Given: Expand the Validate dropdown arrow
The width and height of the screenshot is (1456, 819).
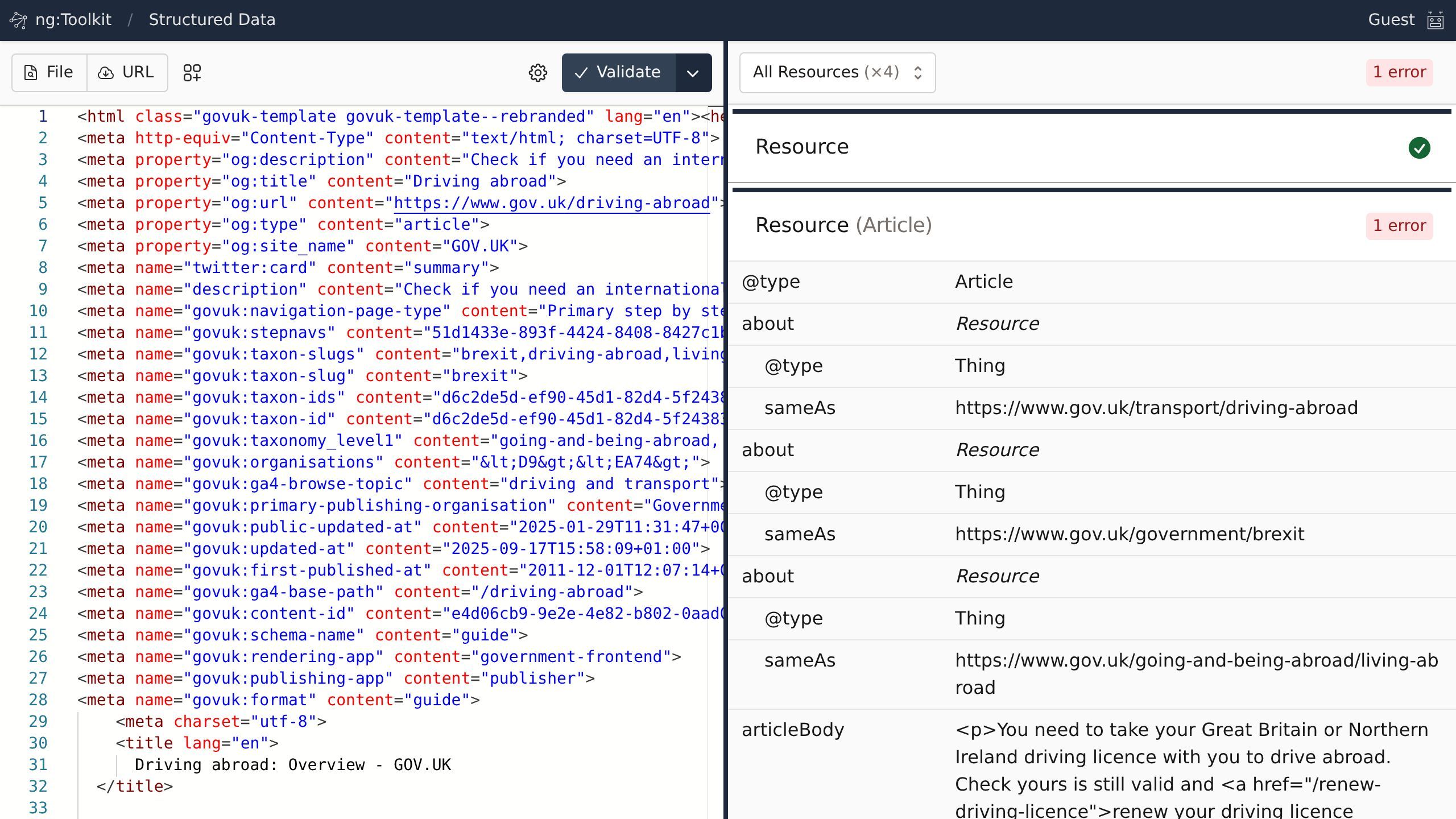Looking at the screenshot, I should click(x=693, y=73).
